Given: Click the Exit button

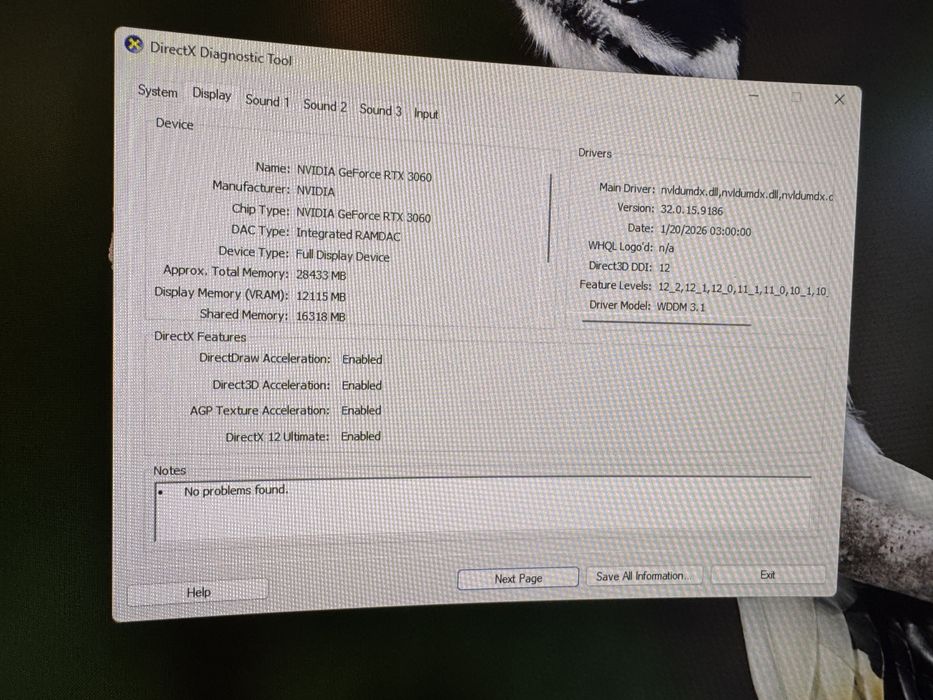Looking at the screenshot, I should tap(768, 575).
